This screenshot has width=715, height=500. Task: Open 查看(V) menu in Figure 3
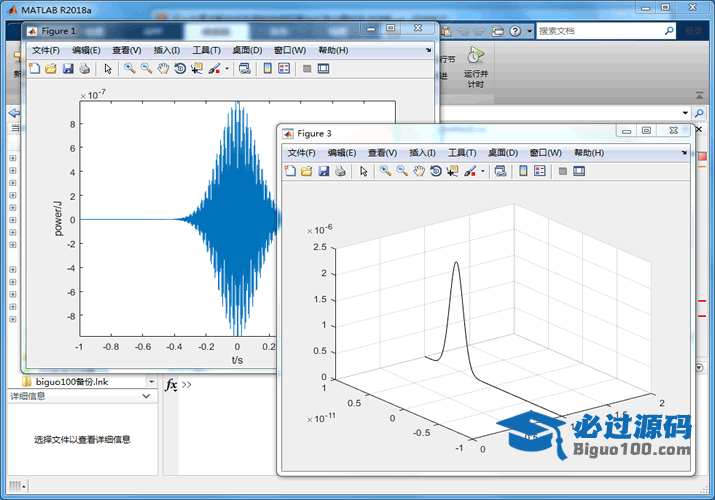tap(383, 153)
